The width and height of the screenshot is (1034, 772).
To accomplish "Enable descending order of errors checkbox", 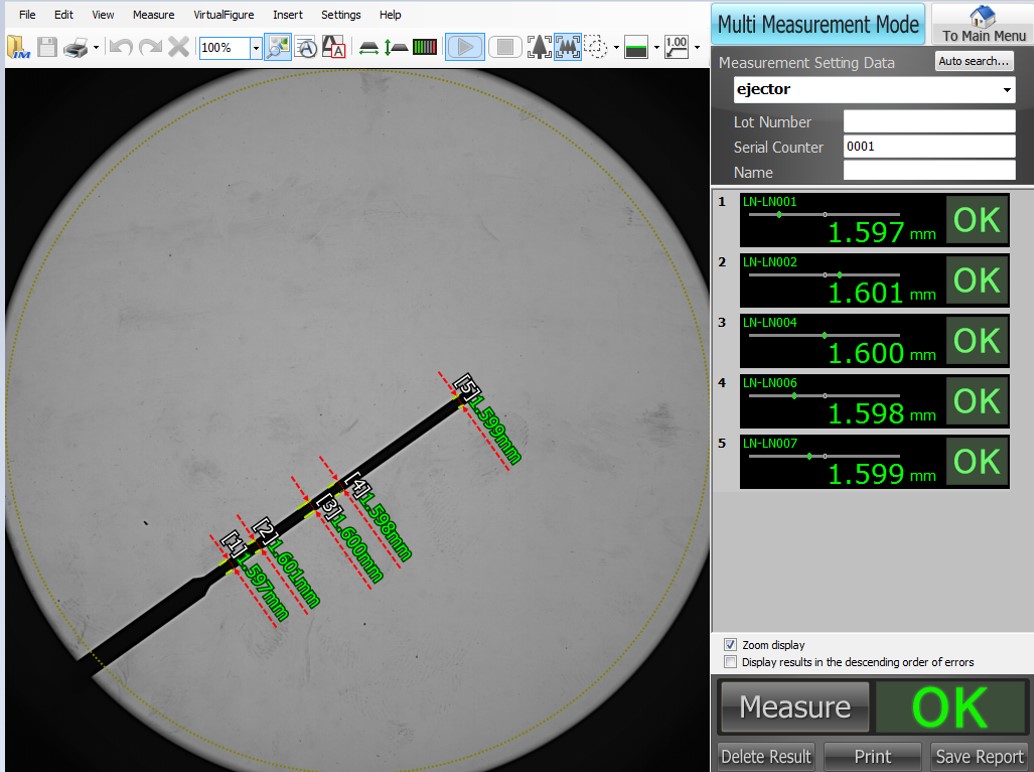I will coord(730,662).
